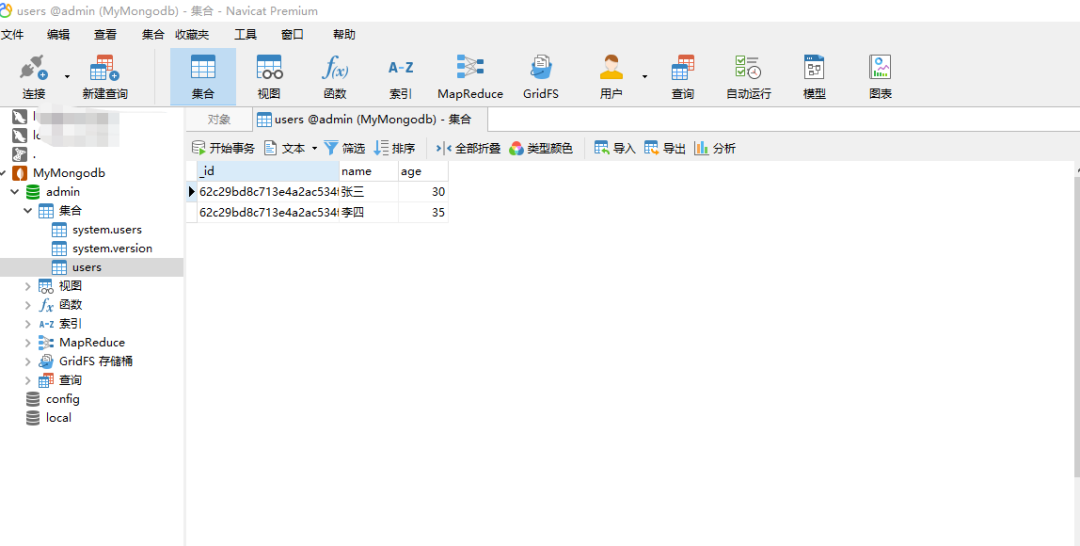The image size is (1080, 546).
Task: Click the 连接 (Connection) toolbar icon
Action: (33, 75)
